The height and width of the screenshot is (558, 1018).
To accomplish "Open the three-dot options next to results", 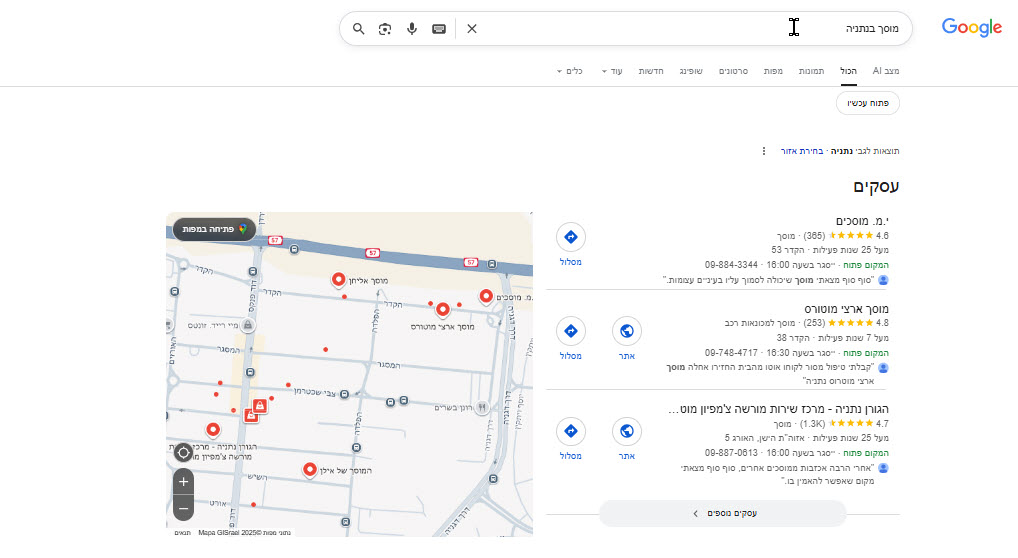I will click(x=764, y=151).
